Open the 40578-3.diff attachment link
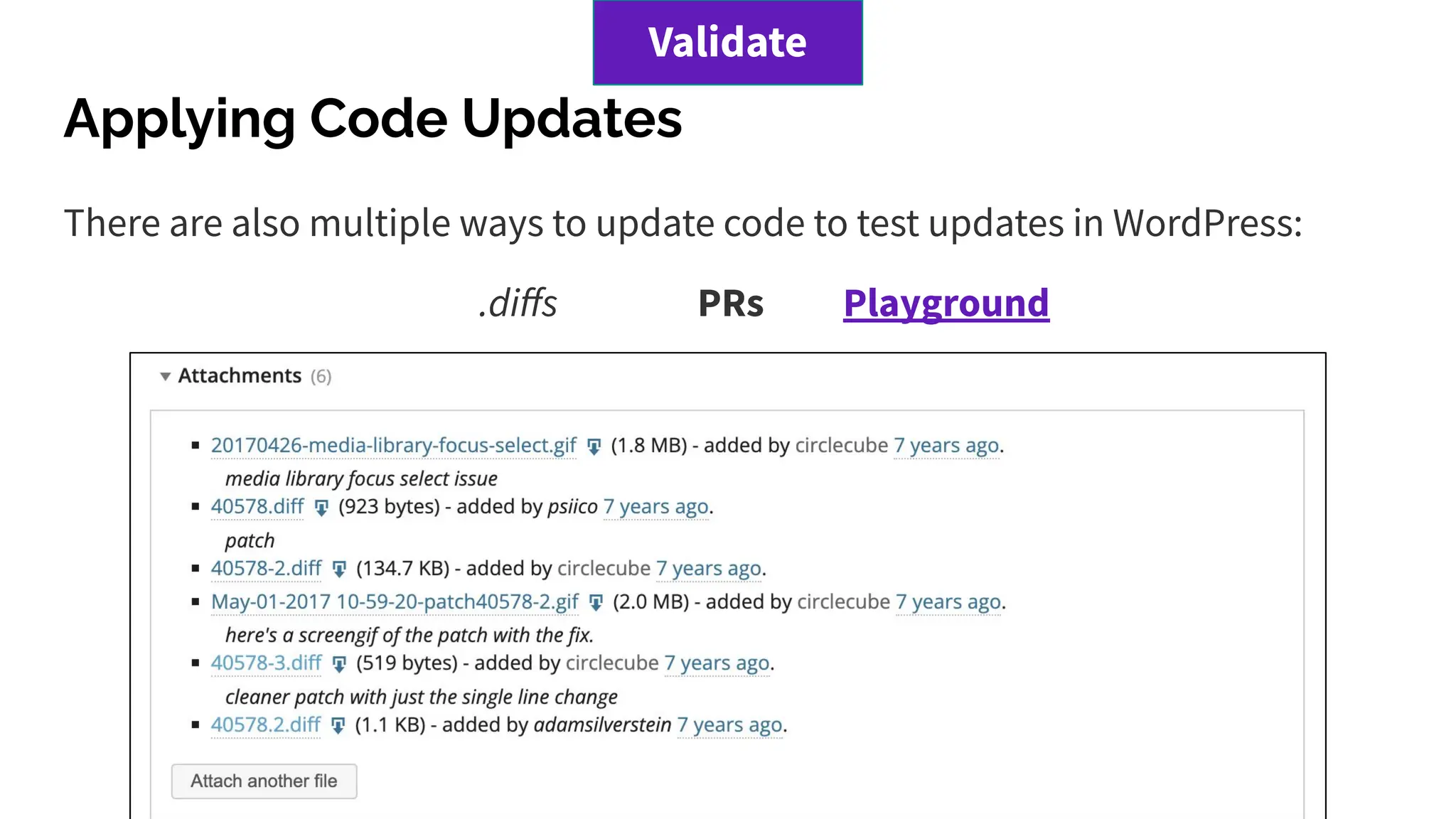1456x819 pixels. [266, 663]
